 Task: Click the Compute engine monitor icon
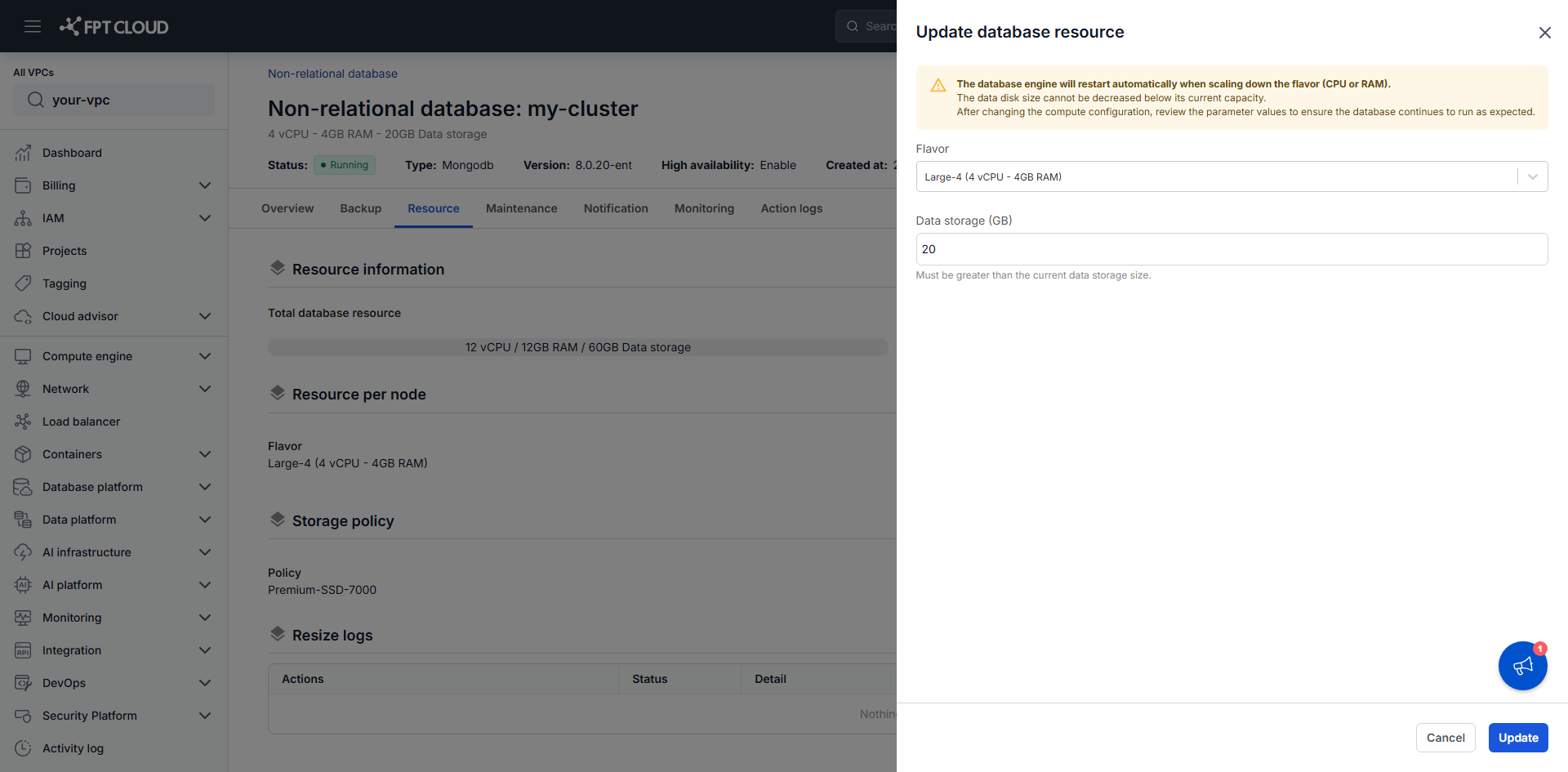(23, 356)
